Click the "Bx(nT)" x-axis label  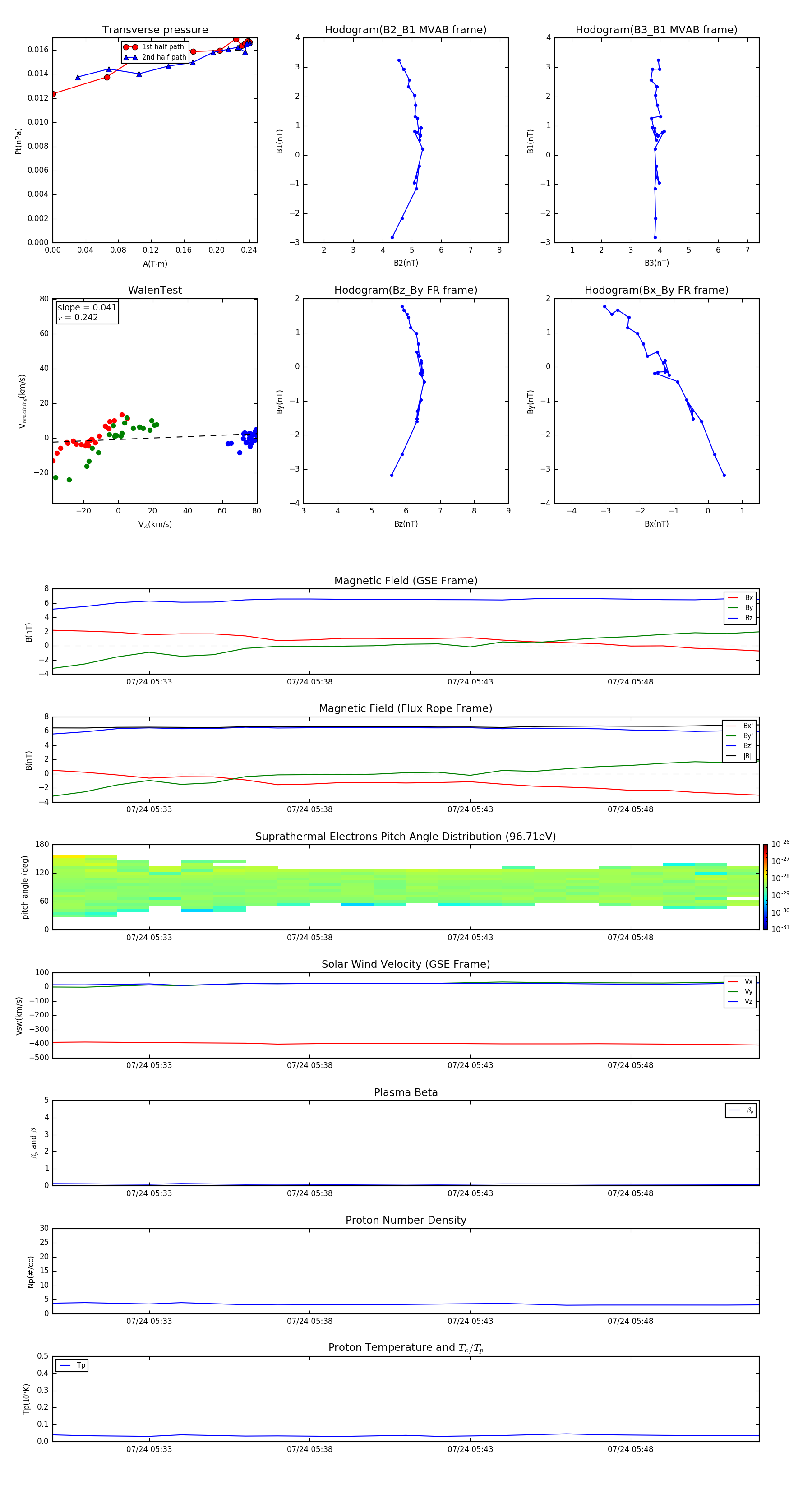coord(656,524)
